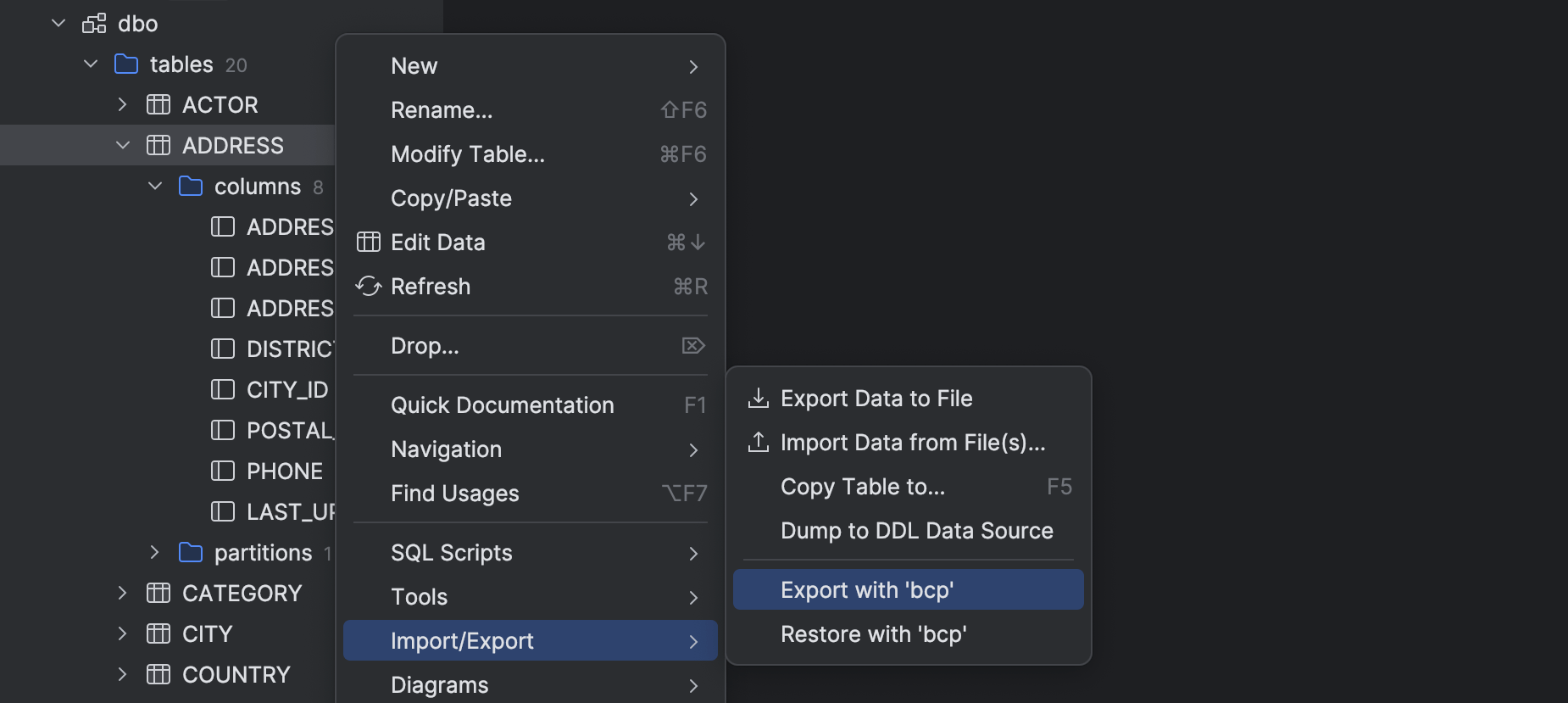This screenshot has width=1568, height=703.
Task: Click the Edit Data table icon
Action: [x=369, y=243]
